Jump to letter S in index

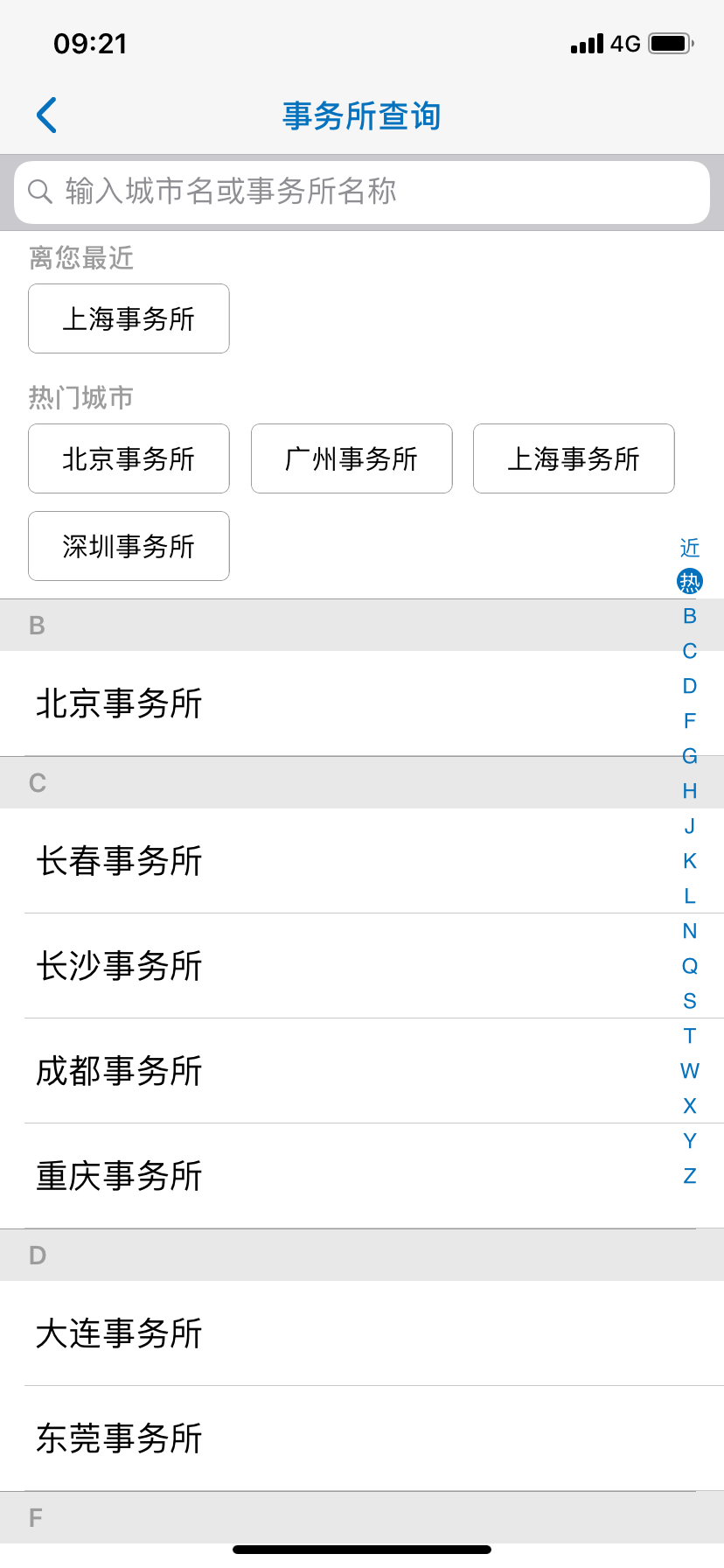(x=690, y=1001)
